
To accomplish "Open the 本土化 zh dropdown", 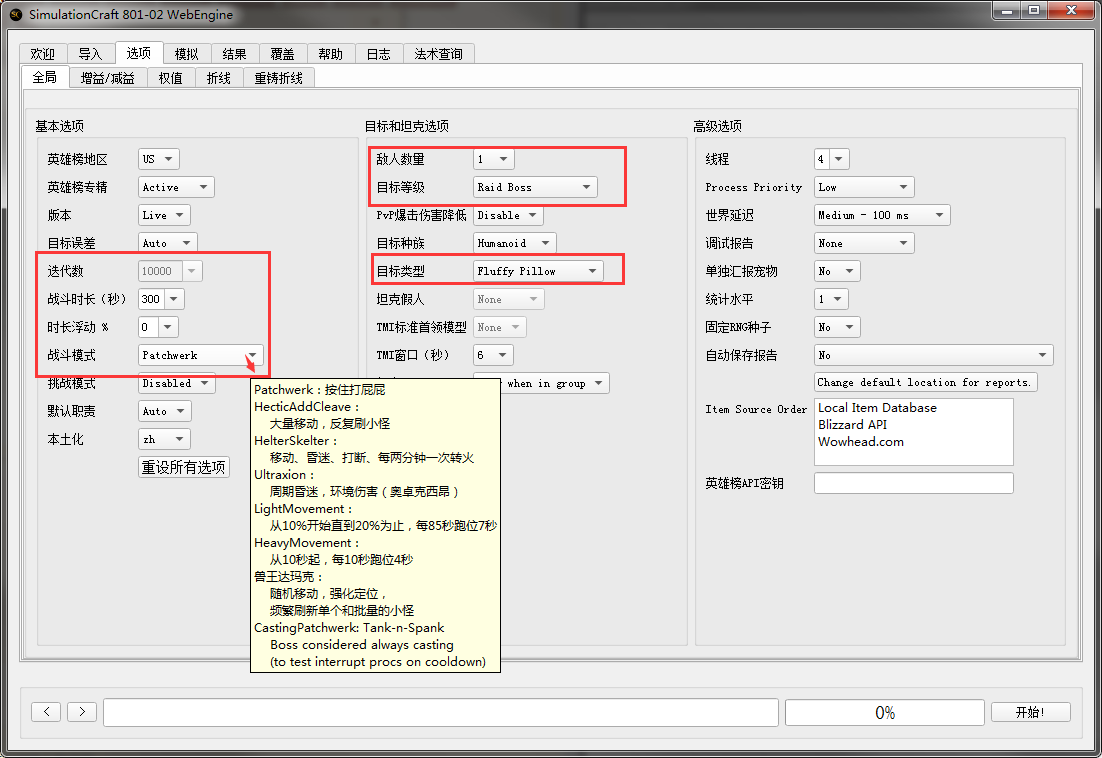I will 164,439.
